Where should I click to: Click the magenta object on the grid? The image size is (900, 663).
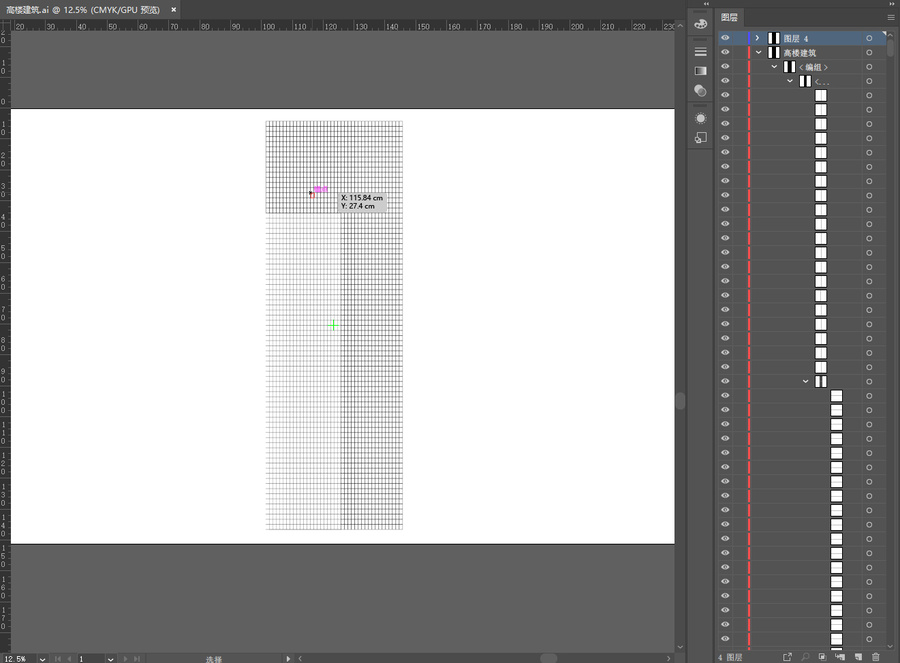(x=320, y=189)
